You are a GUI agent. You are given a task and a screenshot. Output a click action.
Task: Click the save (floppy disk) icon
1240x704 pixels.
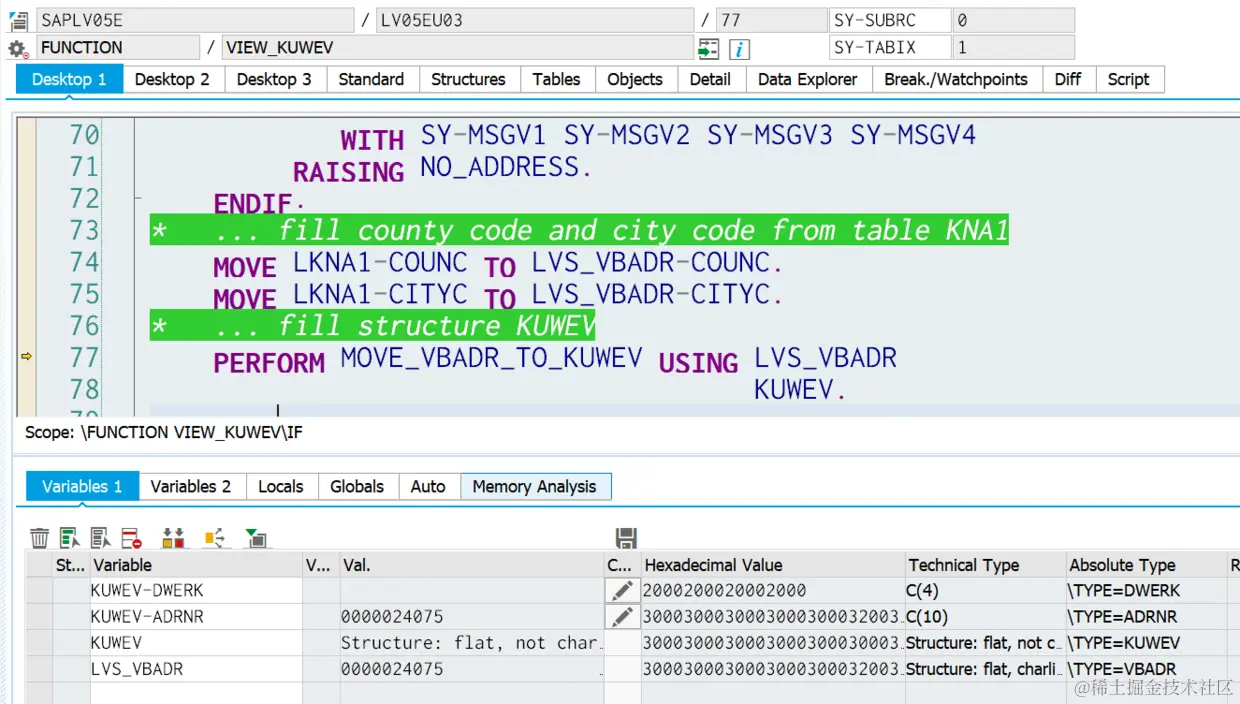click(626, 538)
